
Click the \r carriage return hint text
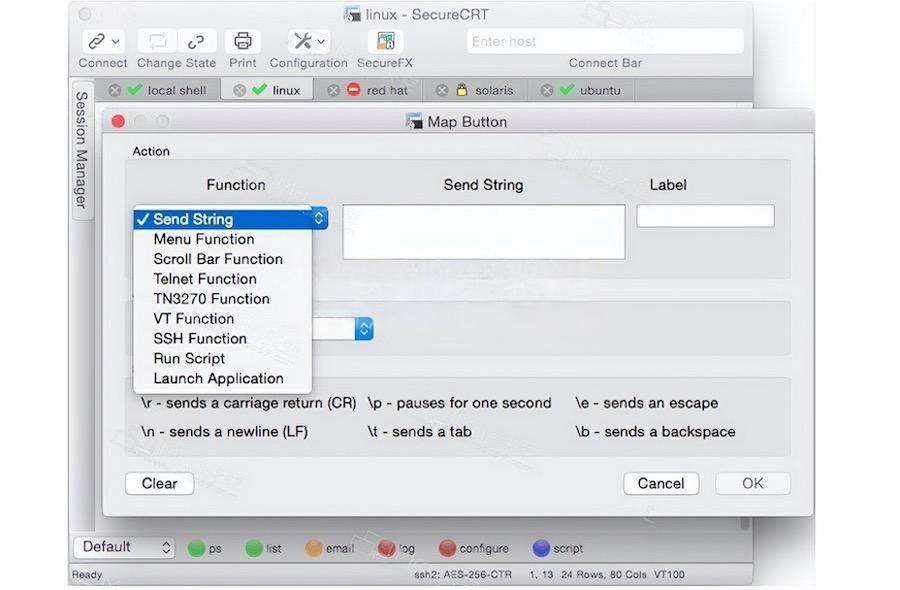249,403
